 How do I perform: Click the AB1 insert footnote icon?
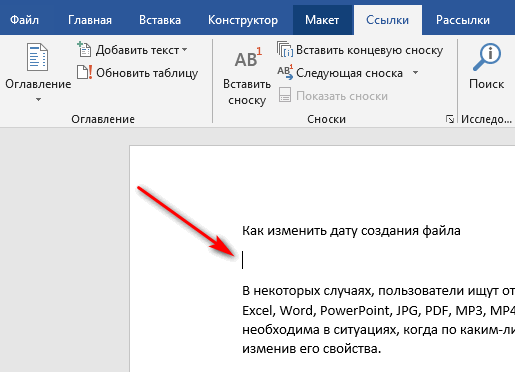click(x=248, y=58)
